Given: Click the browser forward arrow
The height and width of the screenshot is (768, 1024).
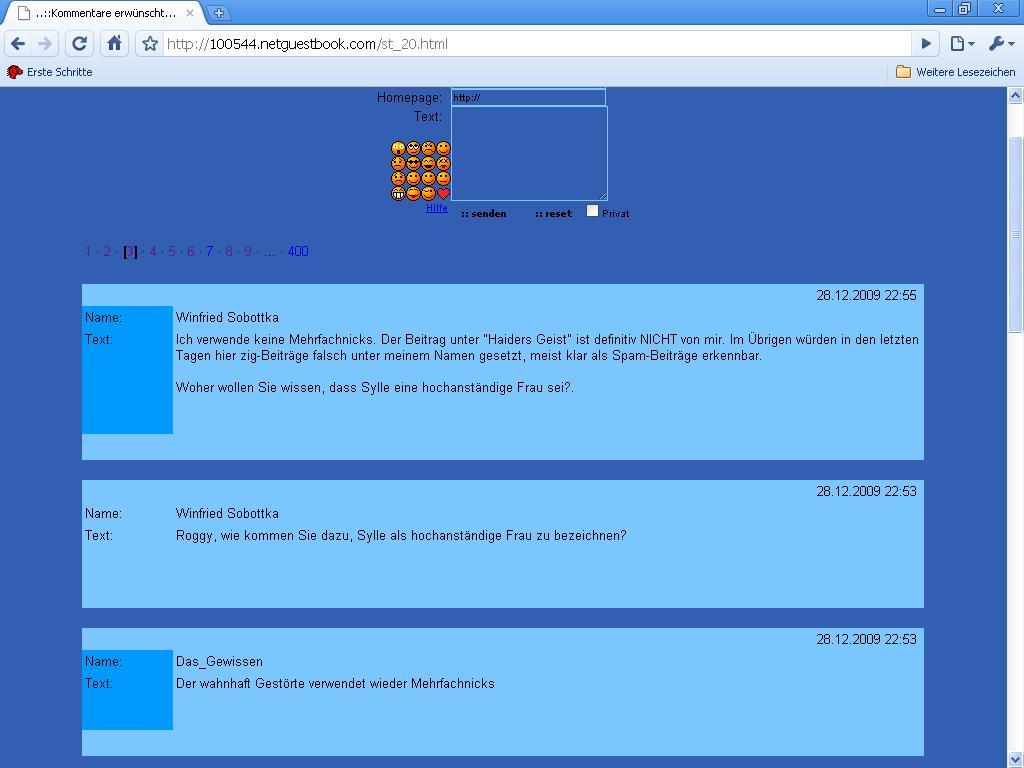Looking at the screenshot, I should pos(45,44).
